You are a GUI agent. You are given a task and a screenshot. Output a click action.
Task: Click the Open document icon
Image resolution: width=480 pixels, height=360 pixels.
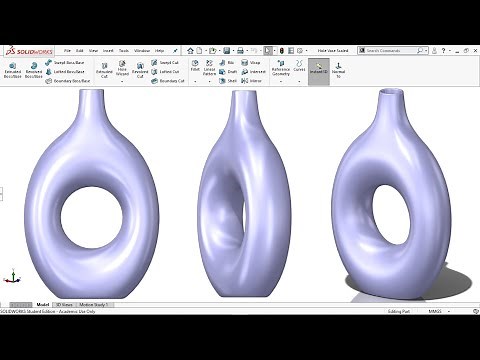click(x=213, y=51)
